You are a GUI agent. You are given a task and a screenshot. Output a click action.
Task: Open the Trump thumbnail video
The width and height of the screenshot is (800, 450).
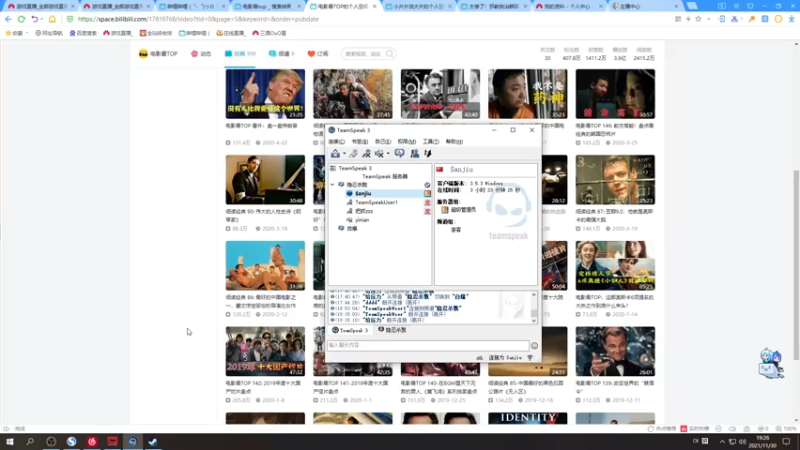[265, 94]
